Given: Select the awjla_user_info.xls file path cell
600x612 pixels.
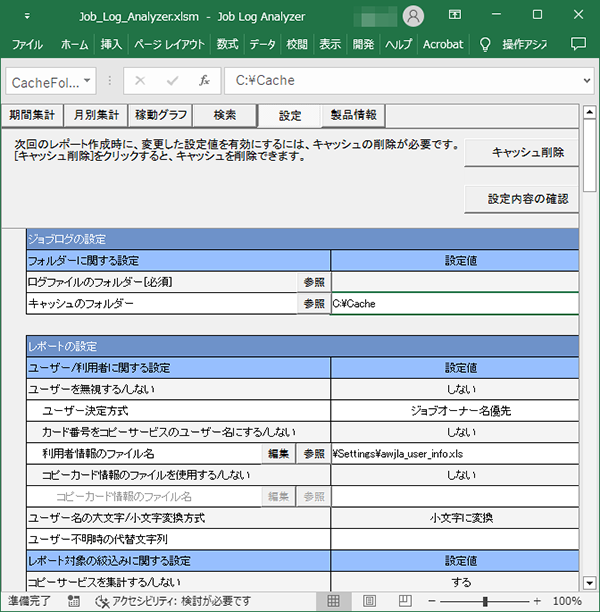Looking at the screenshot, I should pyautogui.click(x=455, y=454).
